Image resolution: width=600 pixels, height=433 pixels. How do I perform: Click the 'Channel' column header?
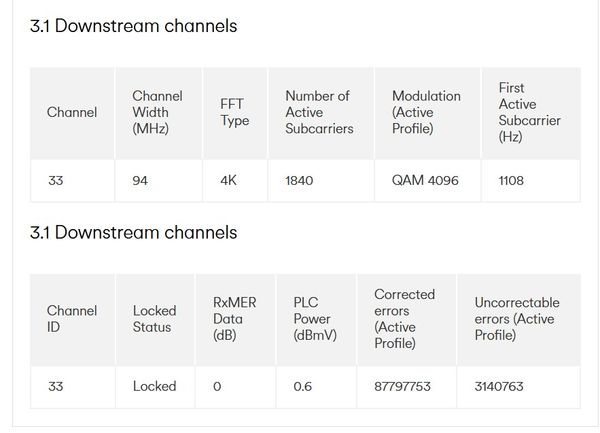click(x=72, y=112)
